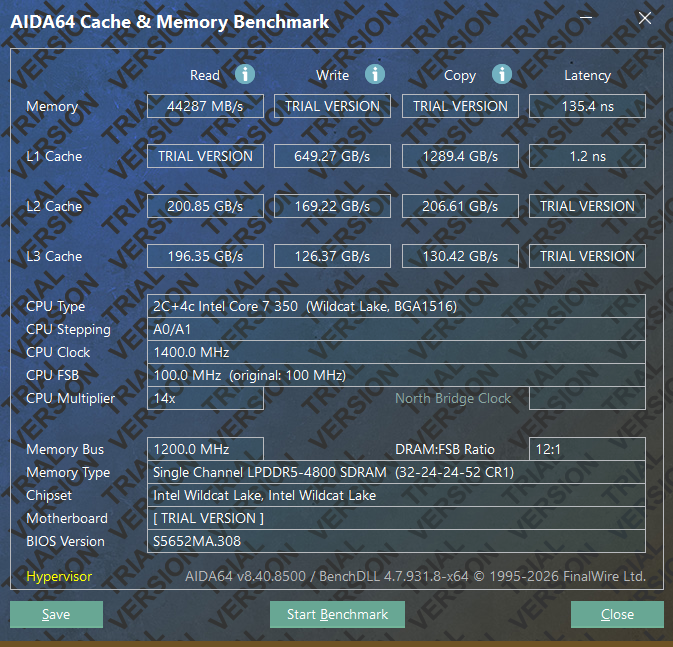Screen dimensions: 673x647
Task: Click the Close button at bottom
Action: click(x=617, y=614)
